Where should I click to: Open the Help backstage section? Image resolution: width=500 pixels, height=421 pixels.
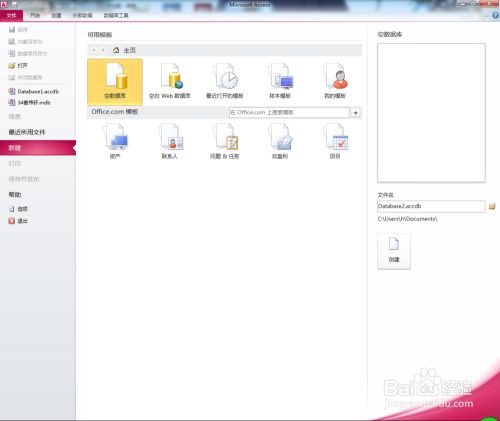click(x=15, y=194)
